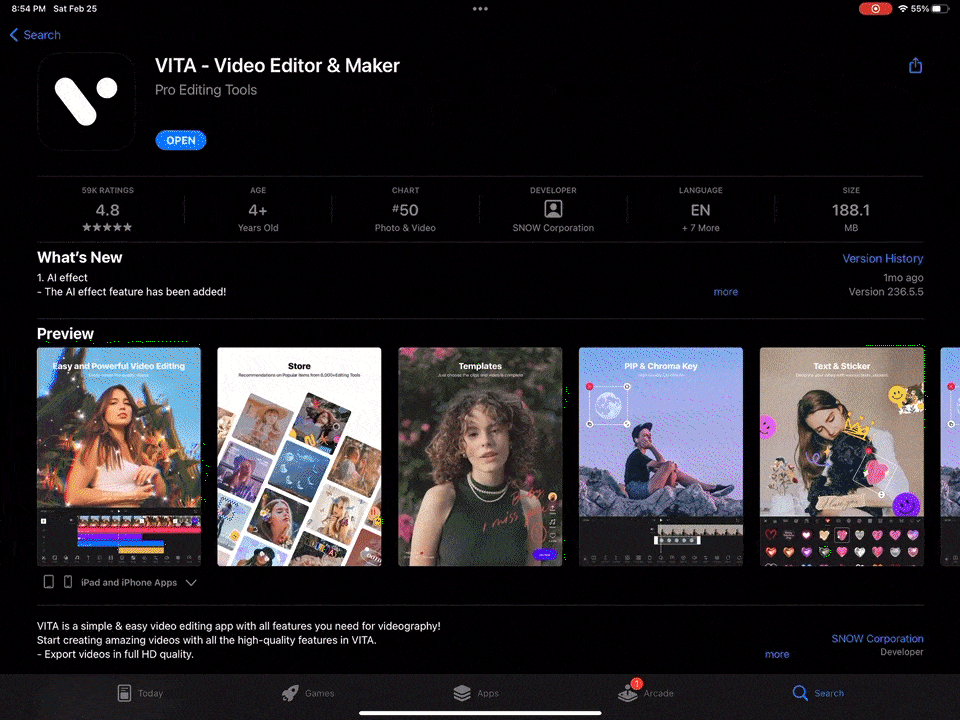This screenshot has width=960, height=720.
Task: Open the Templates preview screenshot
Action: click(480, 457)
